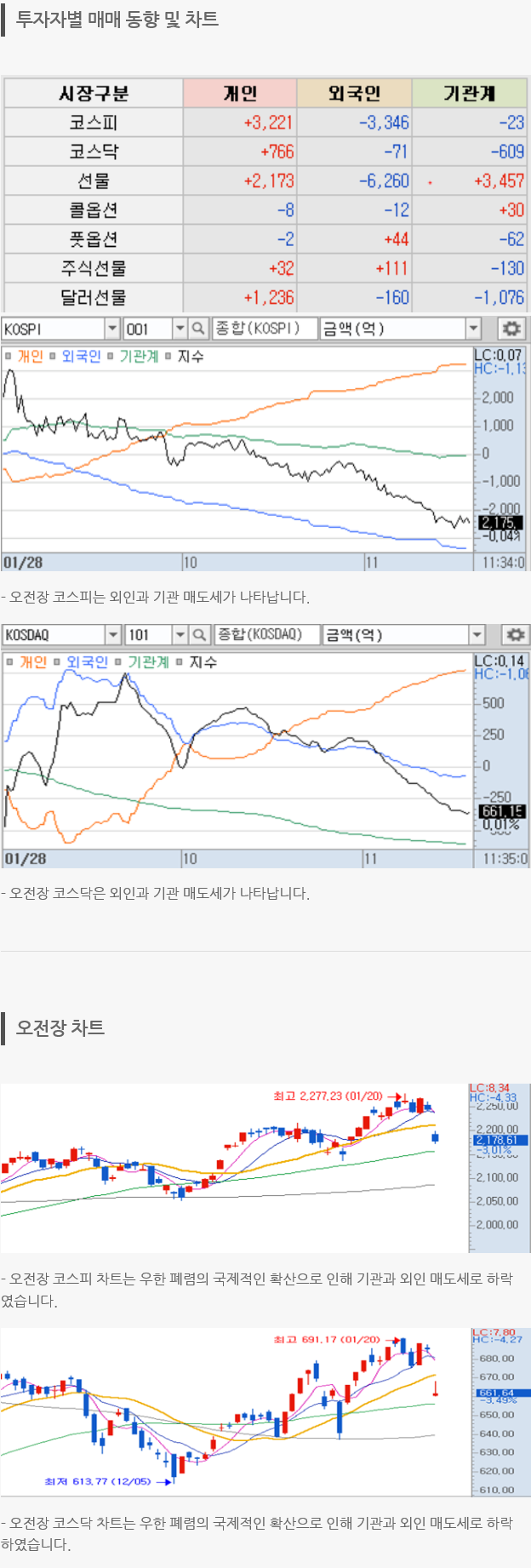
Task: Click the 달러선물 row label
Action: coord(94,297)
